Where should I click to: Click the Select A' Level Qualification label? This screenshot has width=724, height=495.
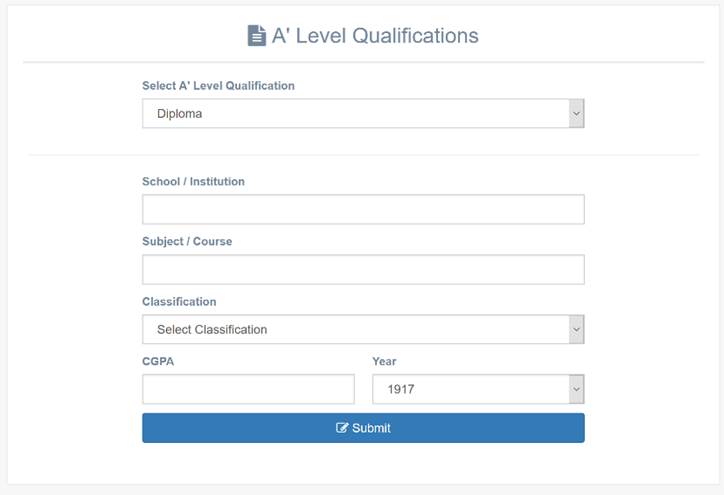tap(218, 86)
